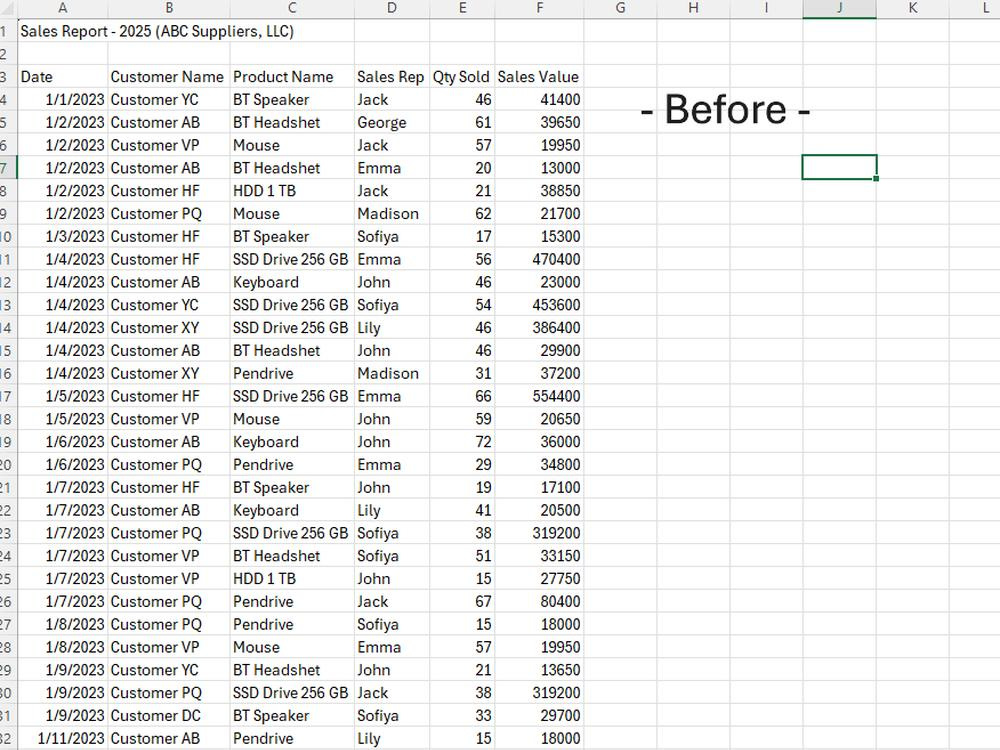
Task: Click sales value 20650
Action: [x=540, y=419]
